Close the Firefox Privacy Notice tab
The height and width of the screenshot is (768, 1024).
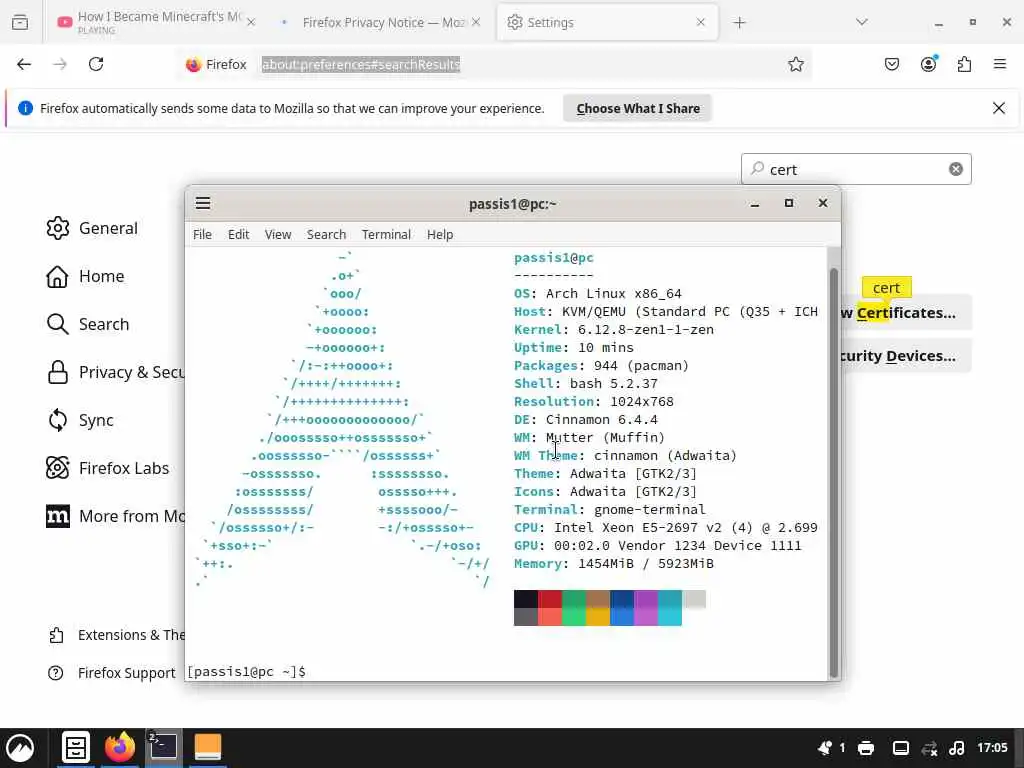point(476,22)
